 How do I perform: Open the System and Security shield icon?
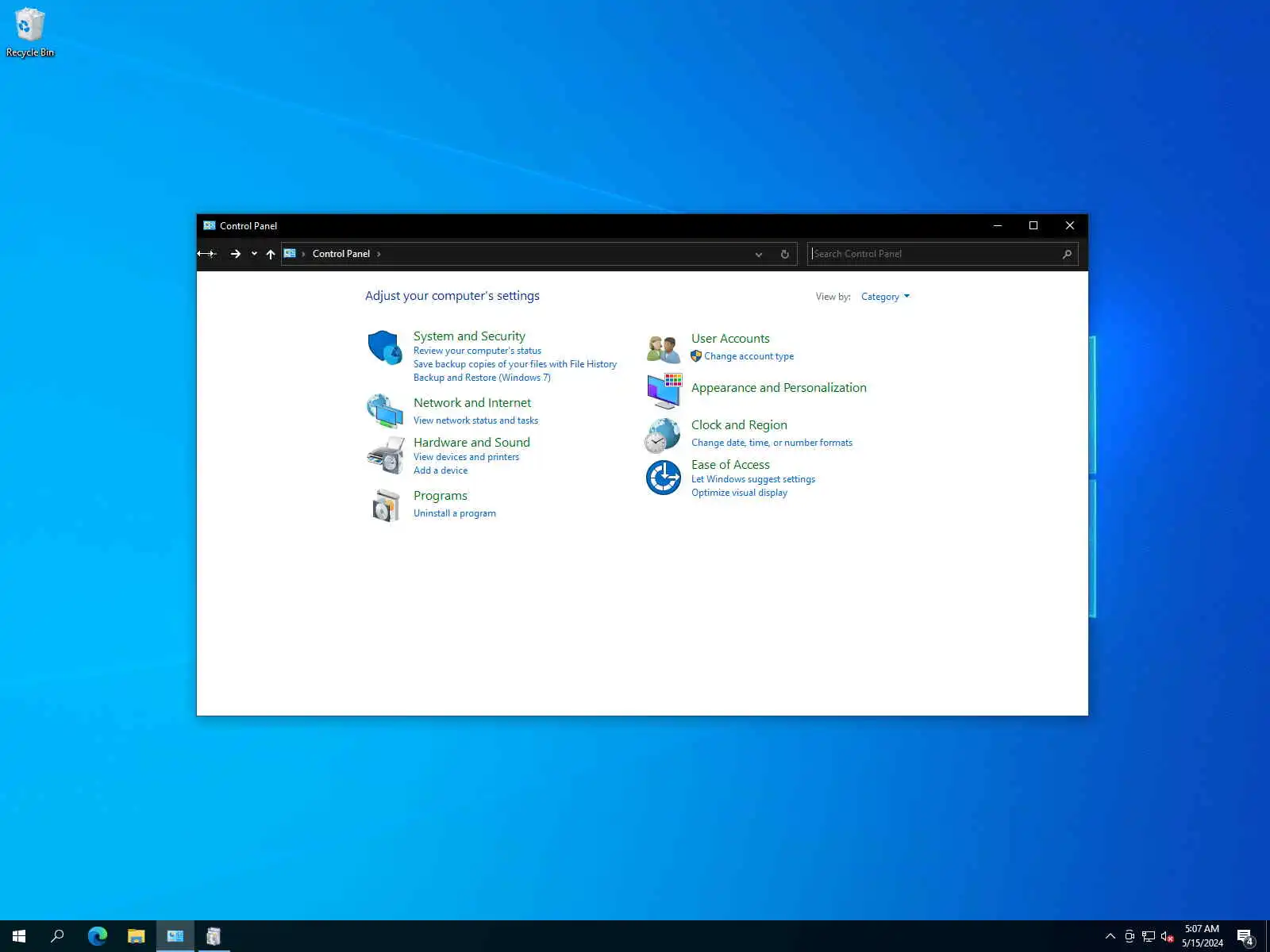pyautogui.click(x=385, y=347)
